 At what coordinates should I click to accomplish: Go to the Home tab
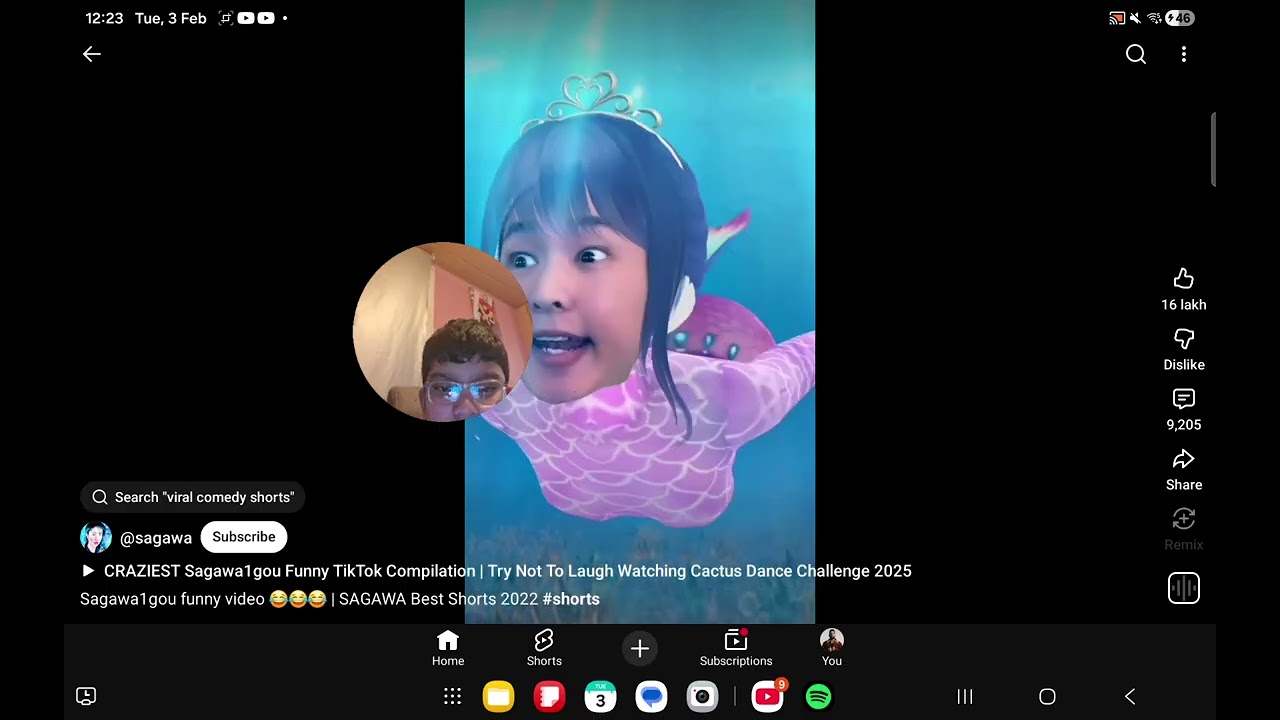pyautogui.click(x=448, y=648)
